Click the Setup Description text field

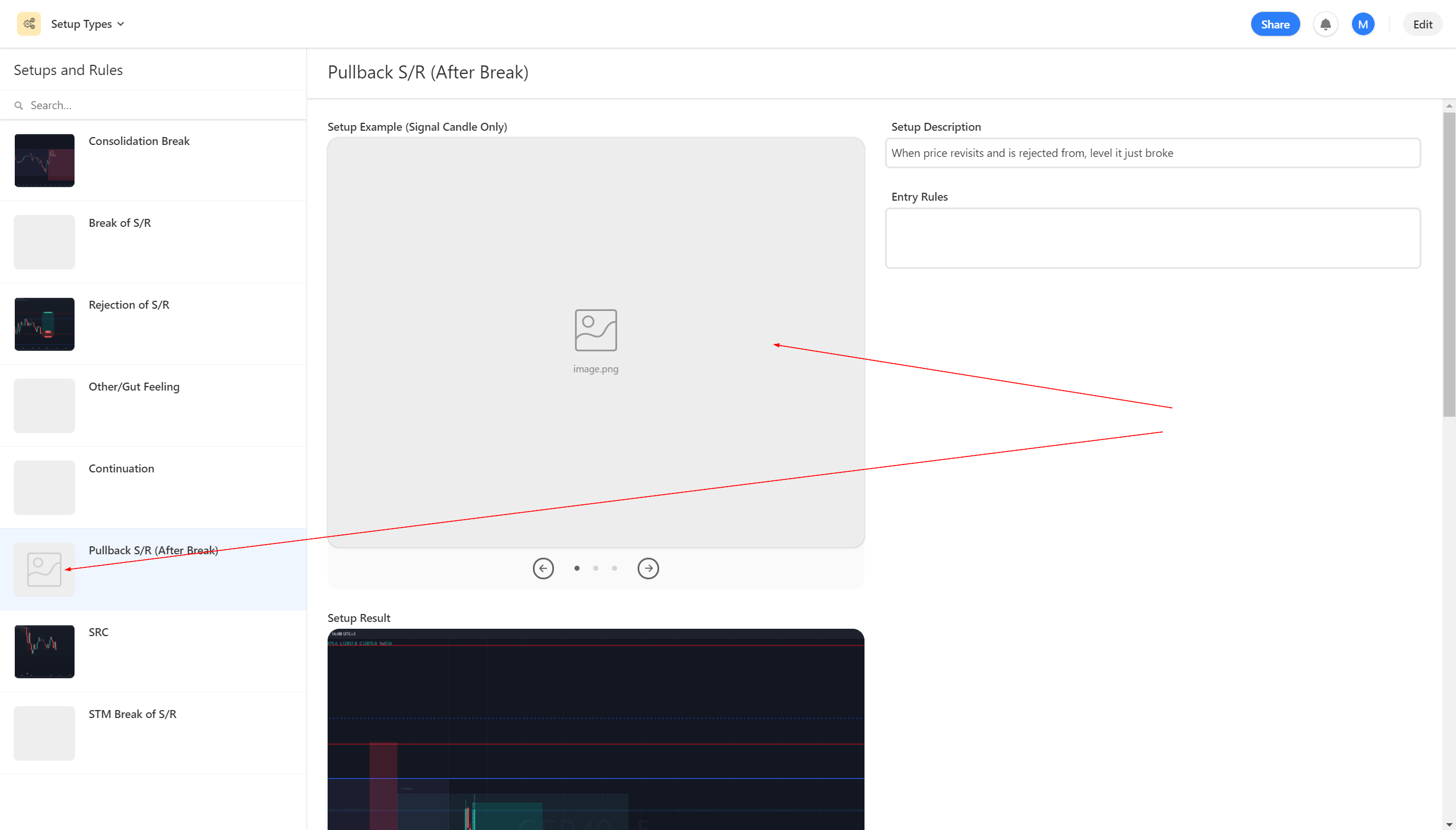[1153, 153]
